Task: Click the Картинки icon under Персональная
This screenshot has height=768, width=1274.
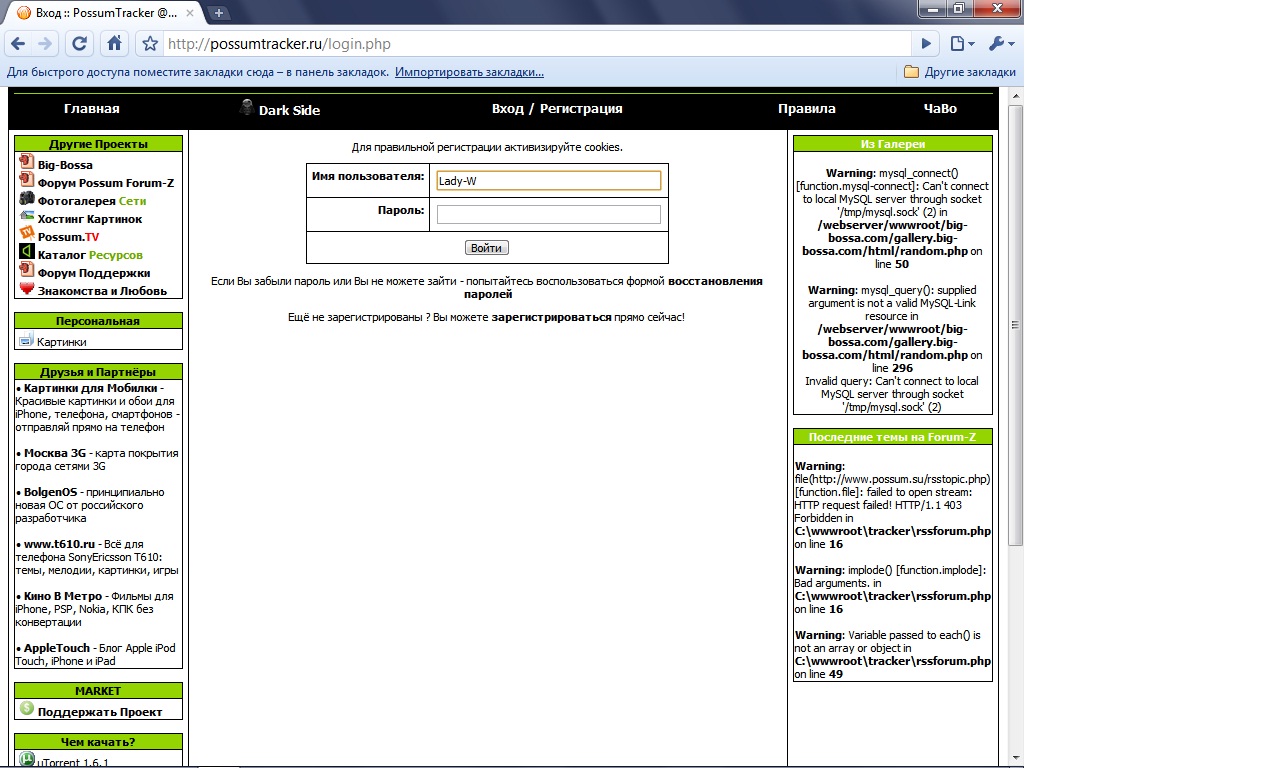Action: click(x=26, y=340)
